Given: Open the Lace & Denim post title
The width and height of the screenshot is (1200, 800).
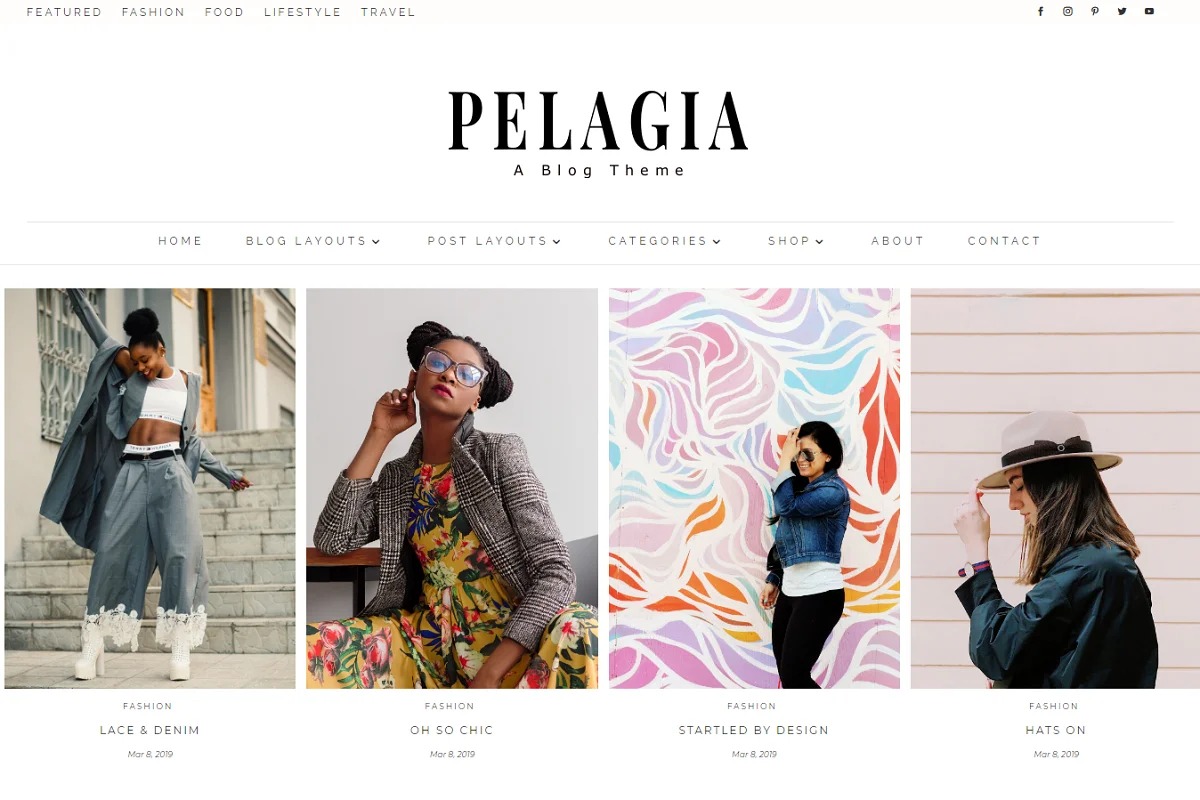Looking at the screenshot, I should point(150,730).
